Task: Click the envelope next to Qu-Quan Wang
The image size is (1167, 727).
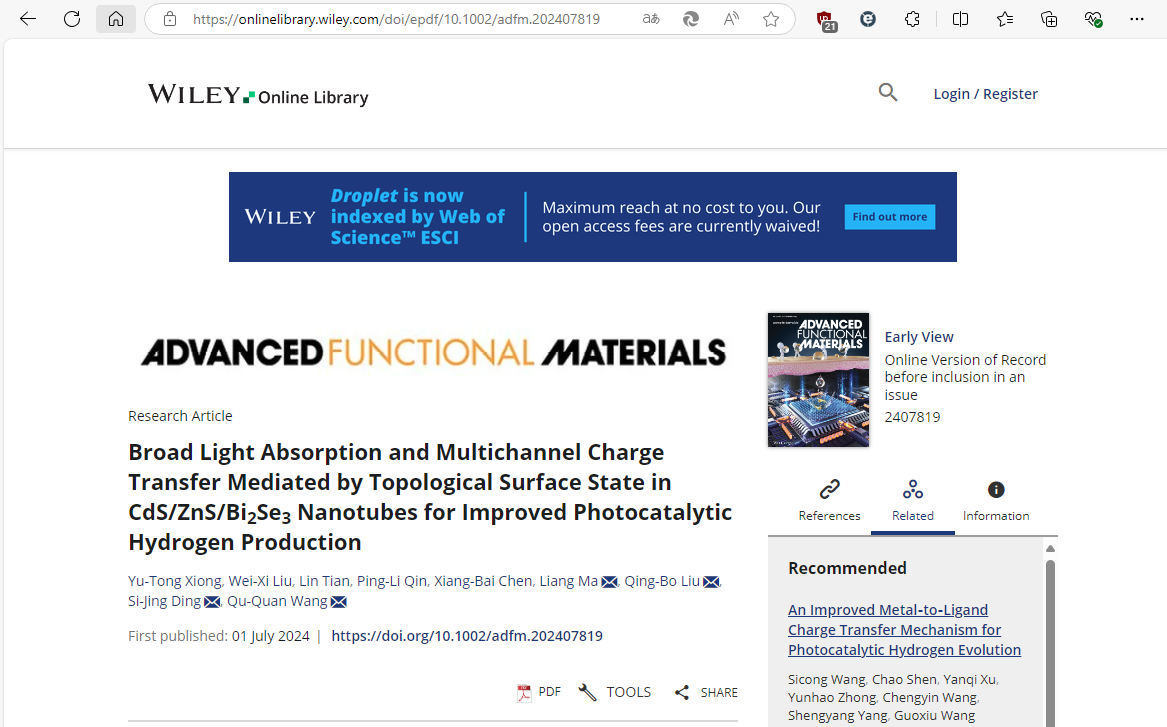Action: click(x=338, y=602)
